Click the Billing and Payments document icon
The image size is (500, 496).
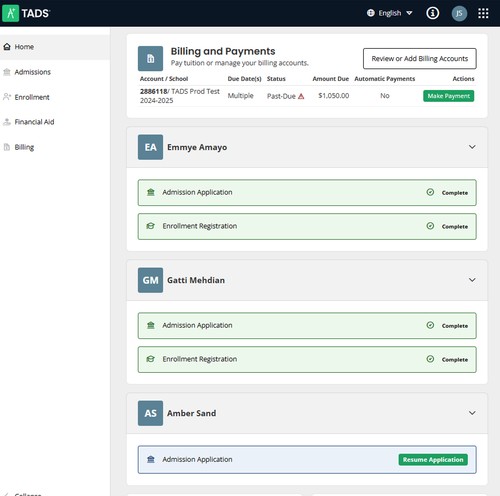coord(150,58)
